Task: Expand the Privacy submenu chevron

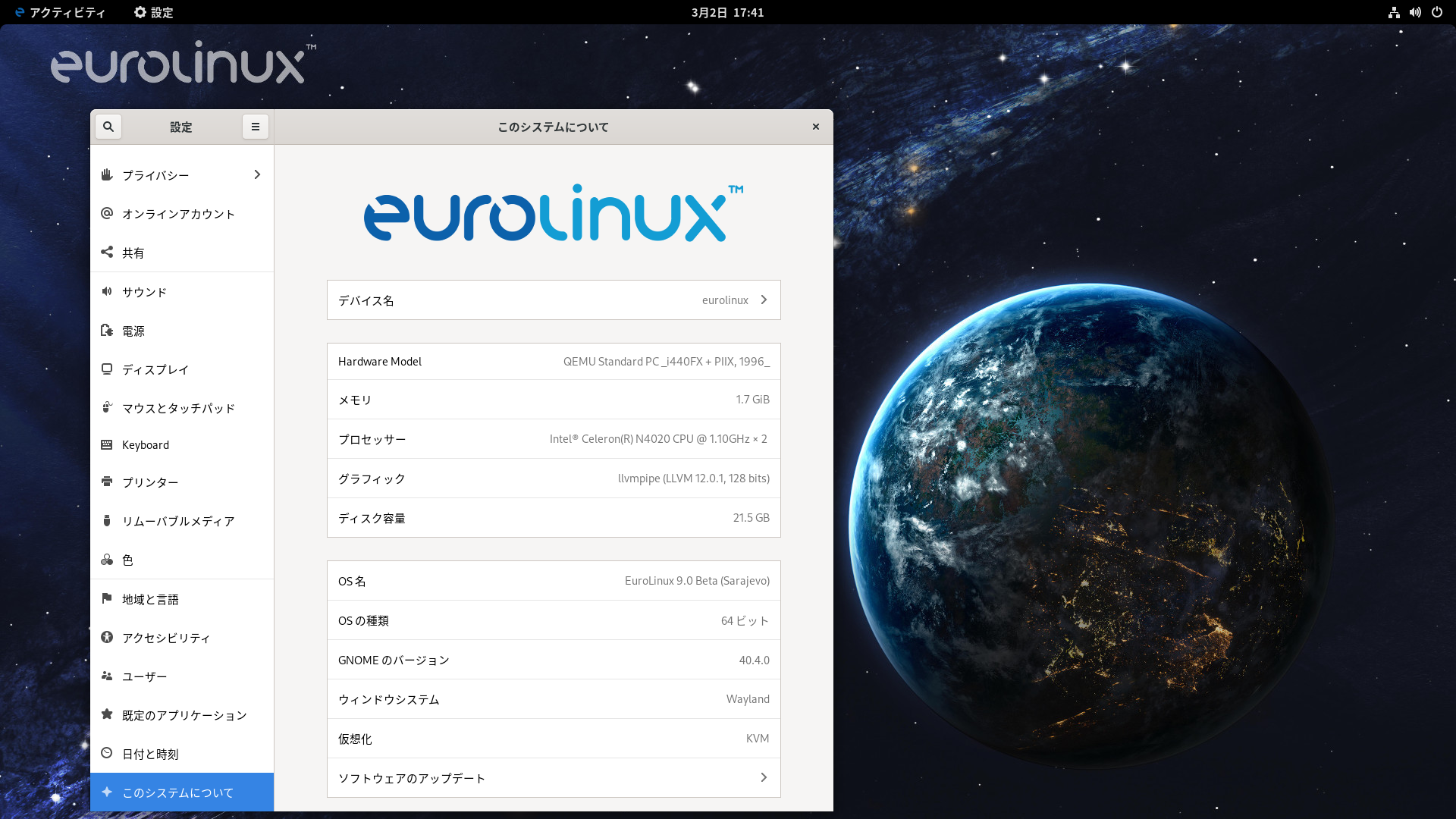Action: coord(257,174)
